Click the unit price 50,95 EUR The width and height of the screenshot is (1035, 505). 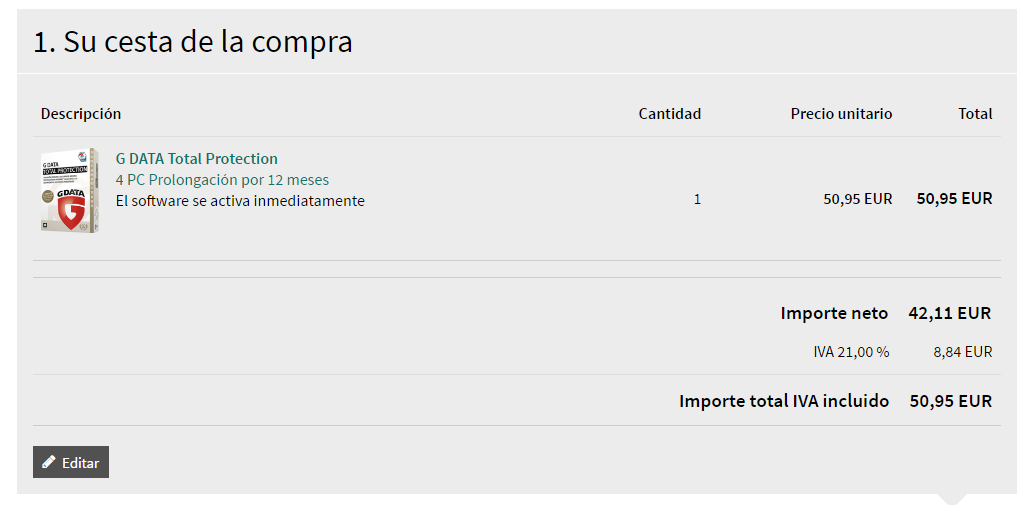857,199
